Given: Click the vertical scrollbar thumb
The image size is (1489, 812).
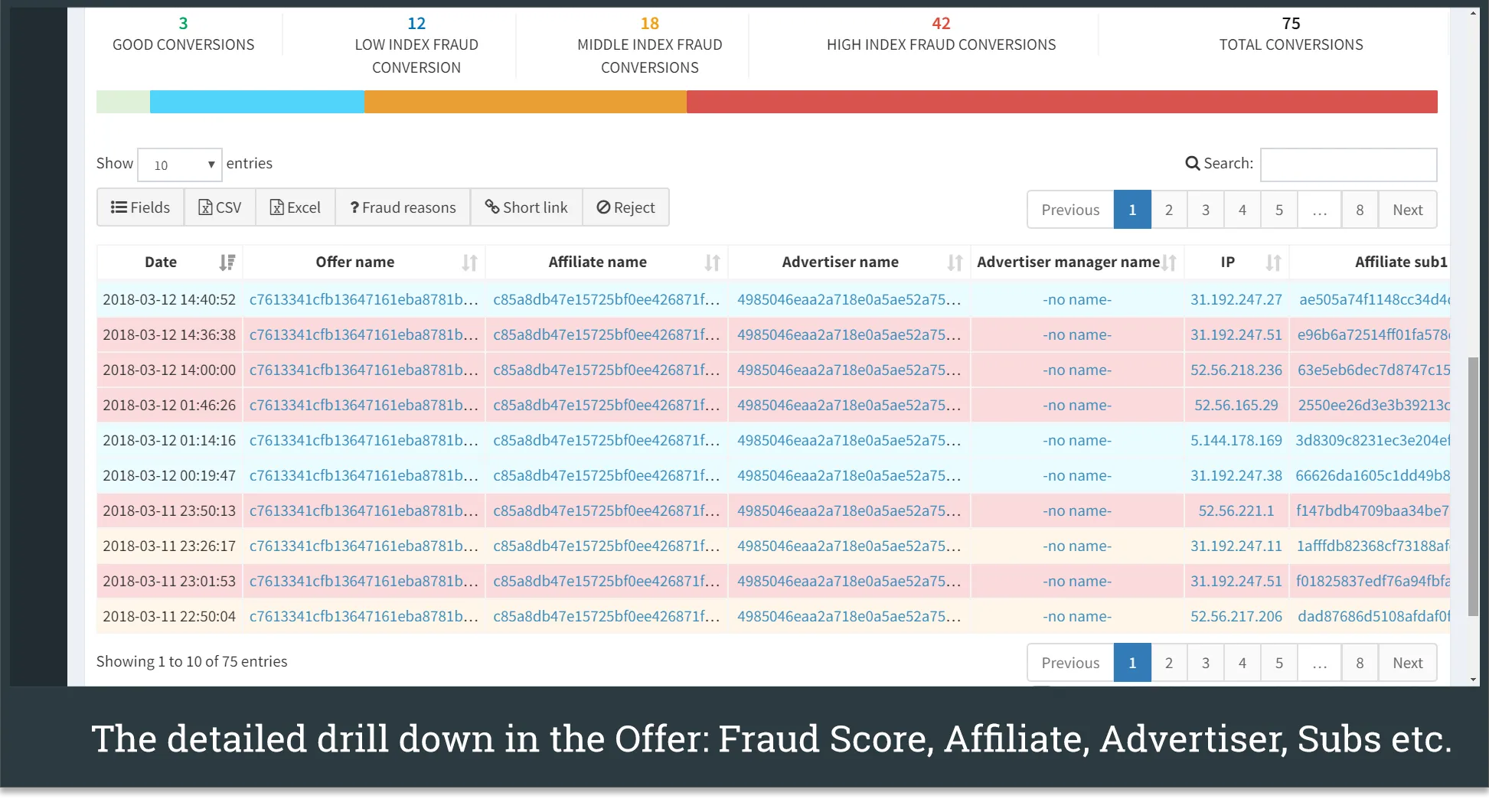Looking at the screenshot, I should (1473, 486).
